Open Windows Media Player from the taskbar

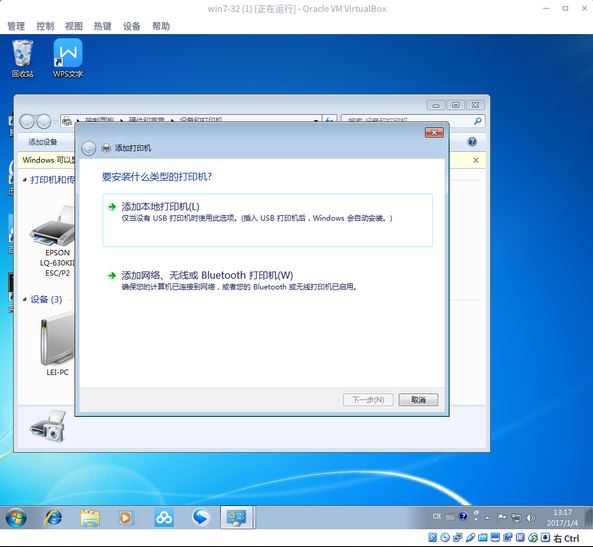pyautogui.click(x=126, y=517)
